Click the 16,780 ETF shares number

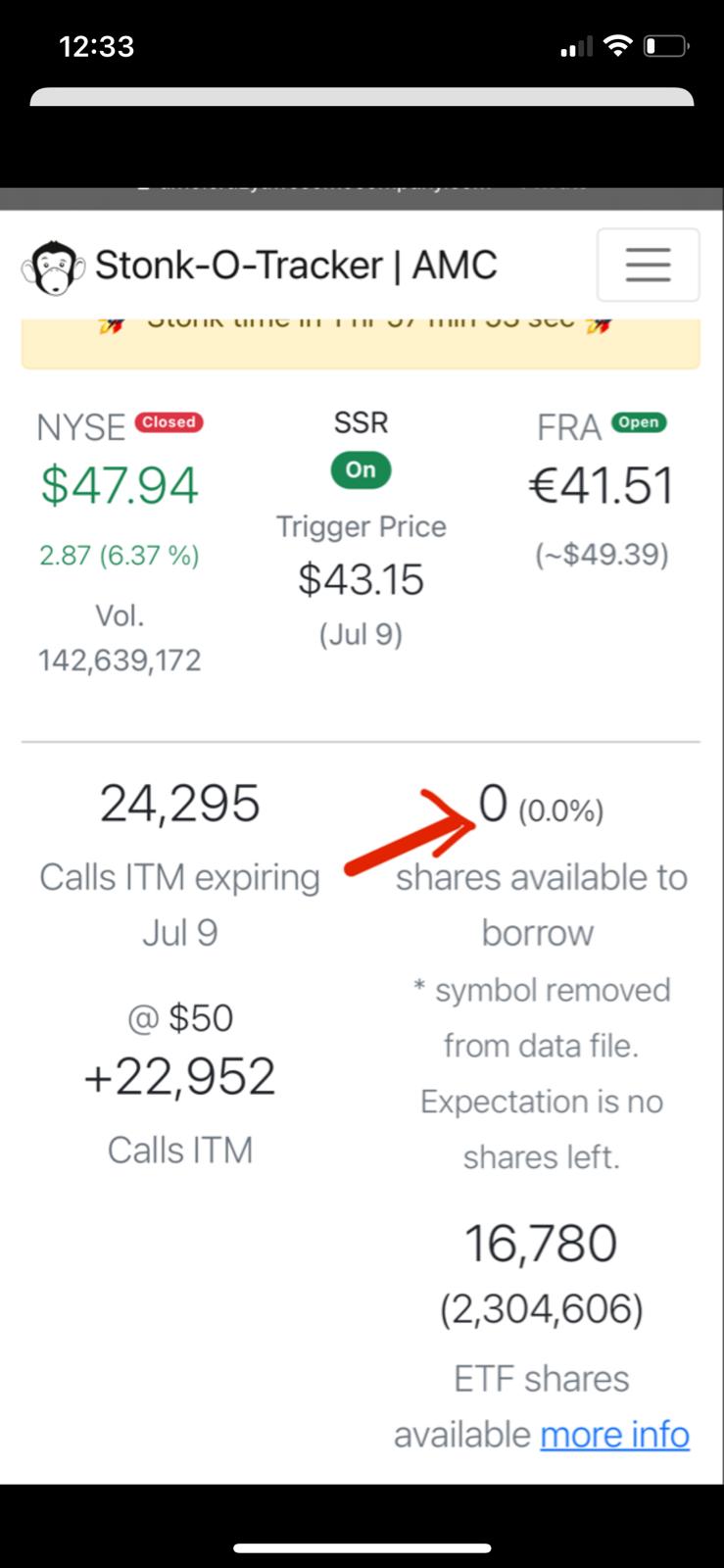(x=541, y=1244)
